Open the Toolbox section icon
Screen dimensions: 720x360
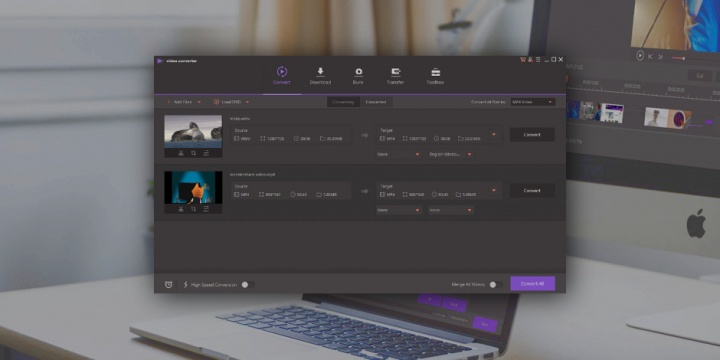(x=435, y=72)
